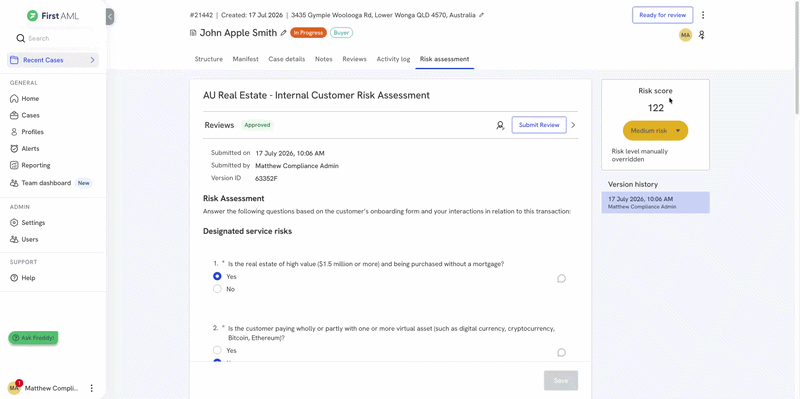Click the assign reviewer icon near Submit Review
This screenshot has height=399, width=800.
pos(501,125)
